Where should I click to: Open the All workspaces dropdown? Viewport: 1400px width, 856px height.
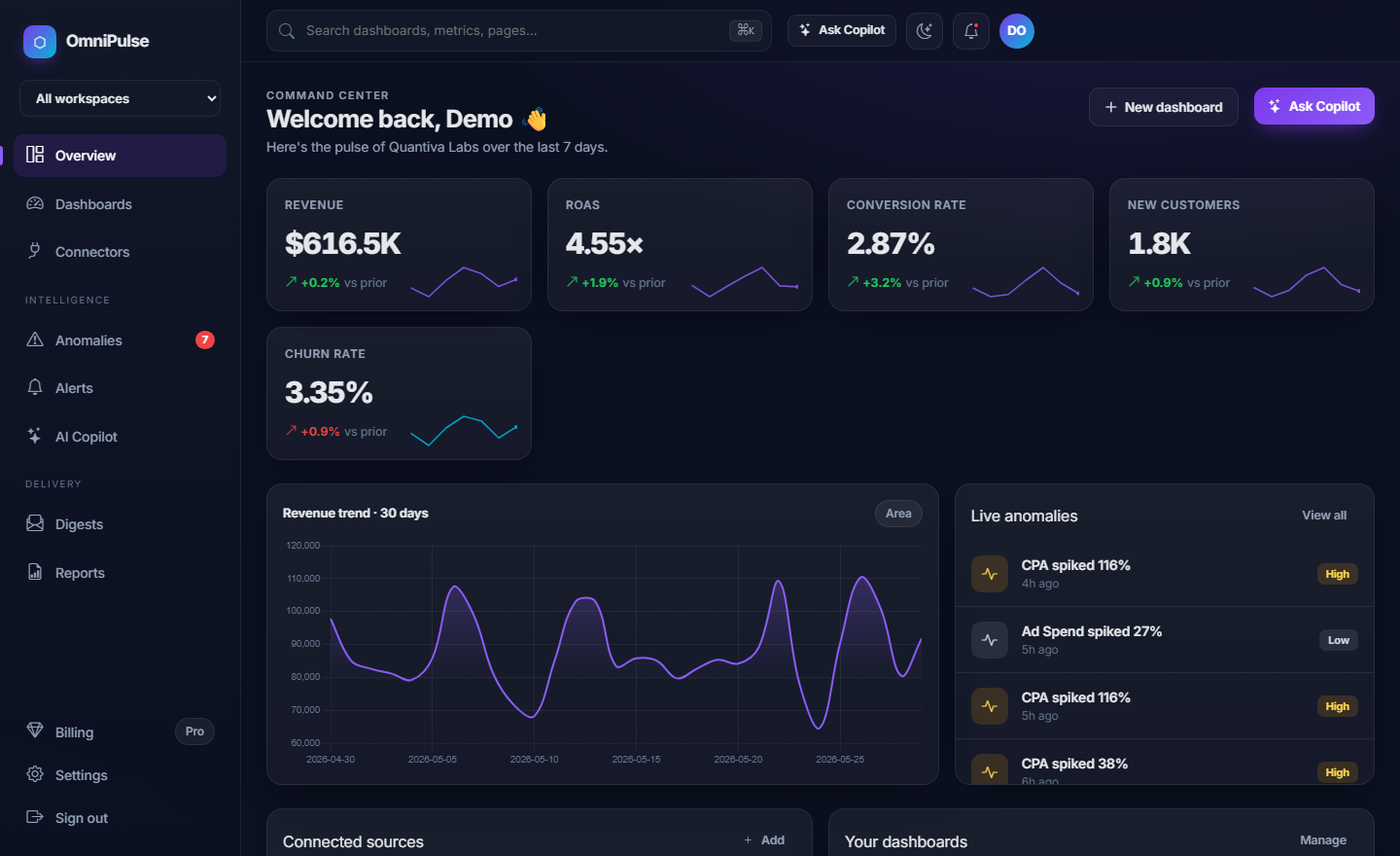[121, 98]
